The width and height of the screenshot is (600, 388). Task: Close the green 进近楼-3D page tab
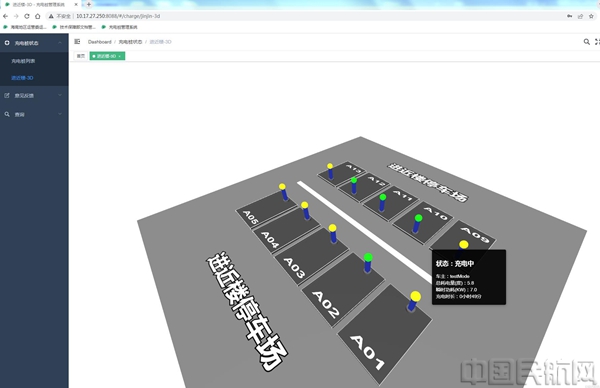tap(120, 56)
